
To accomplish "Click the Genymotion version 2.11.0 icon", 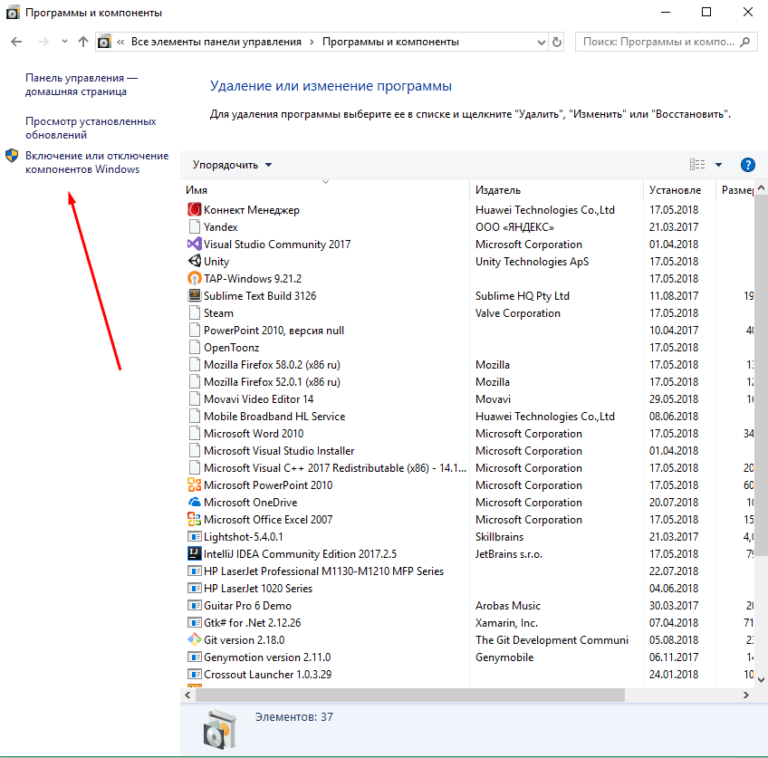I will tap(194, 657).
